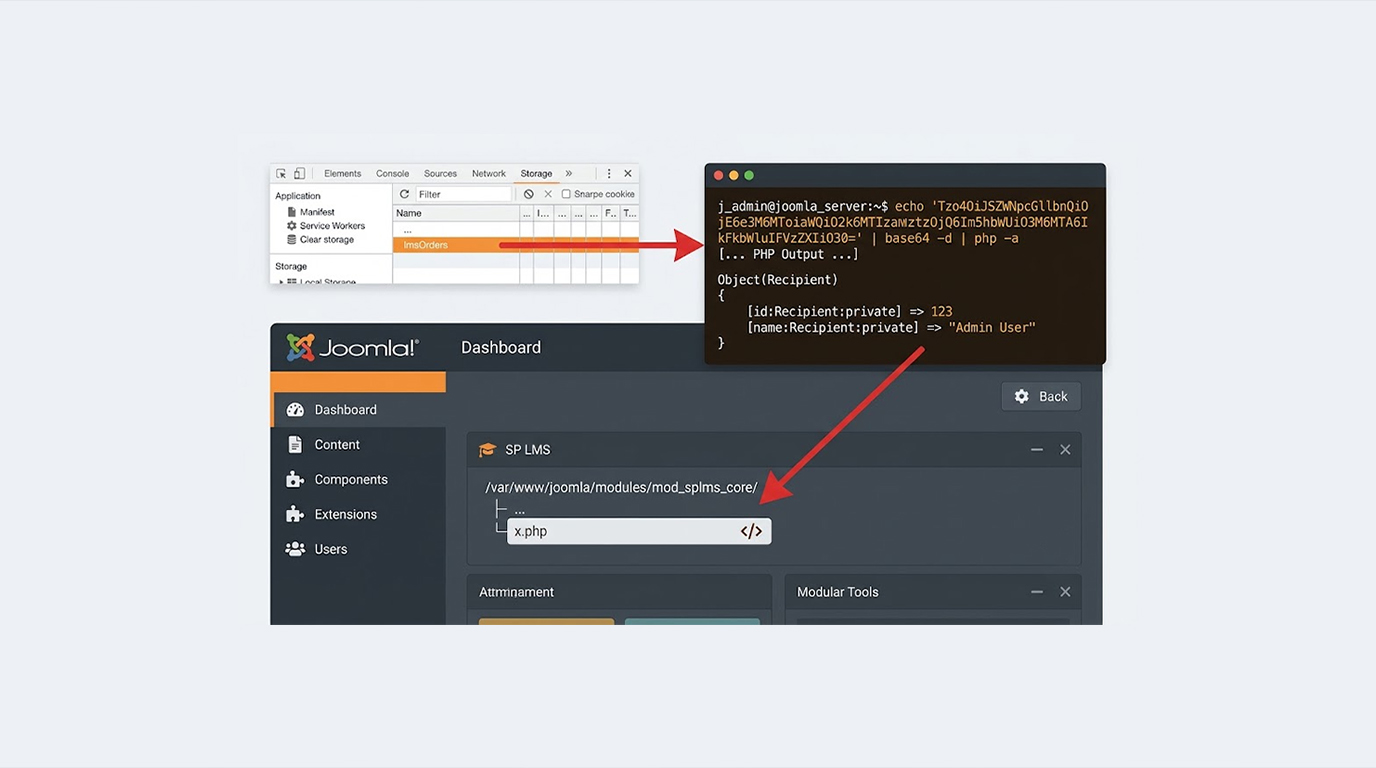The height and width of the screenshot is (768, 1376).
Task: Expand more DevTools tabs chevron
Action: pos(569,174)
